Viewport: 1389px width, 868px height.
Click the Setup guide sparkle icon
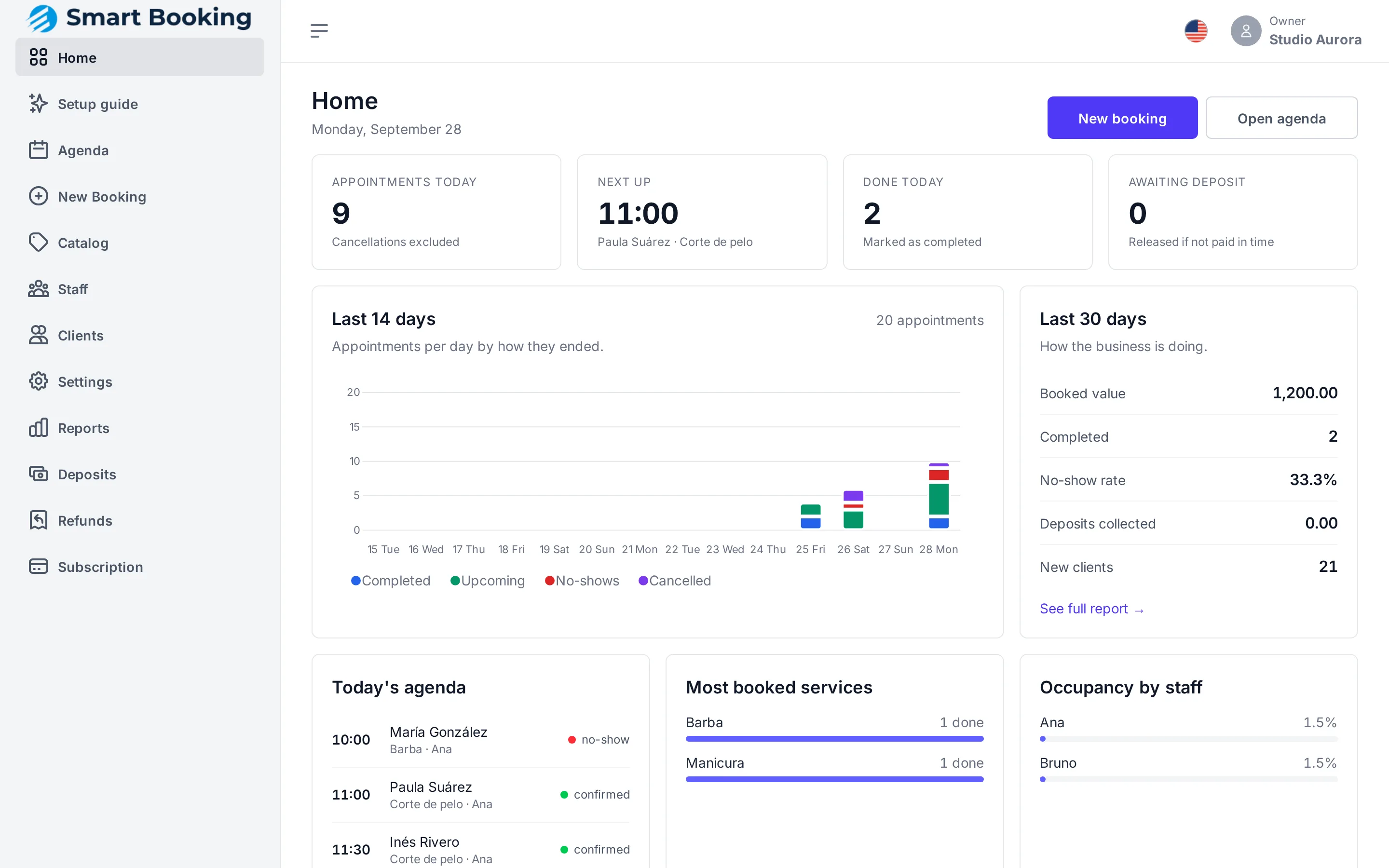39,103
